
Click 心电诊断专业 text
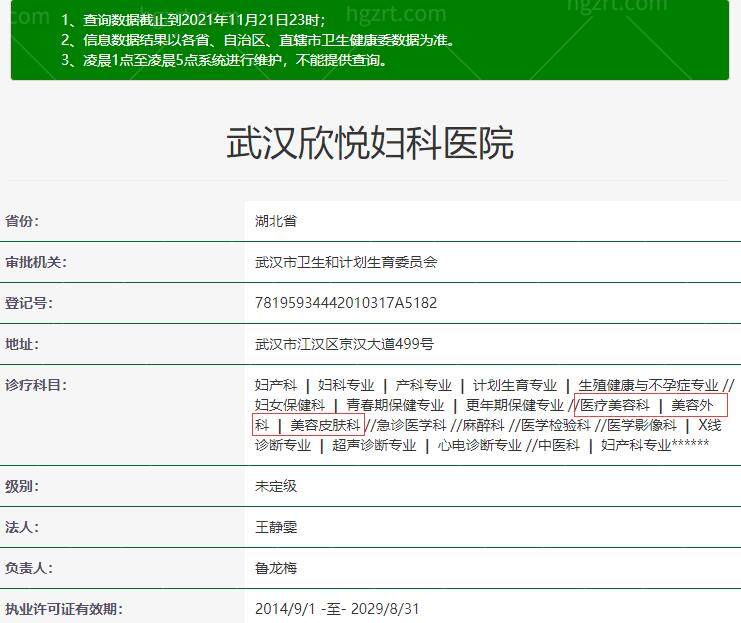pos(480,445)
